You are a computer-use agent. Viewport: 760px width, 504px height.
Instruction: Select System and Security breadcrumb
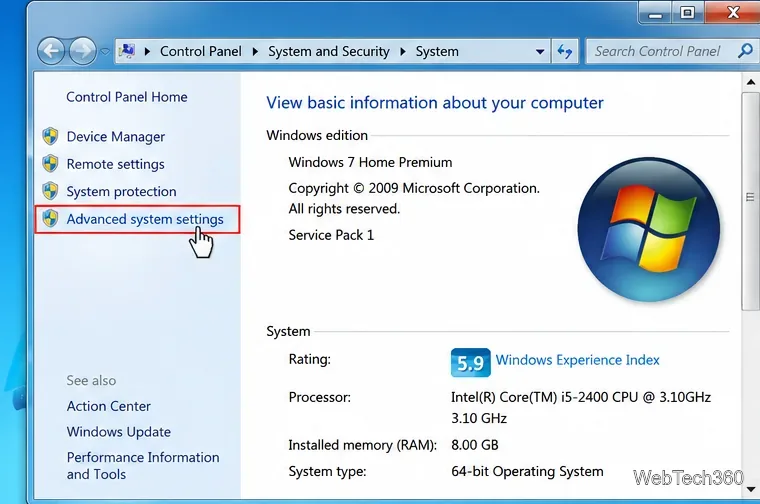click(329, 51)
